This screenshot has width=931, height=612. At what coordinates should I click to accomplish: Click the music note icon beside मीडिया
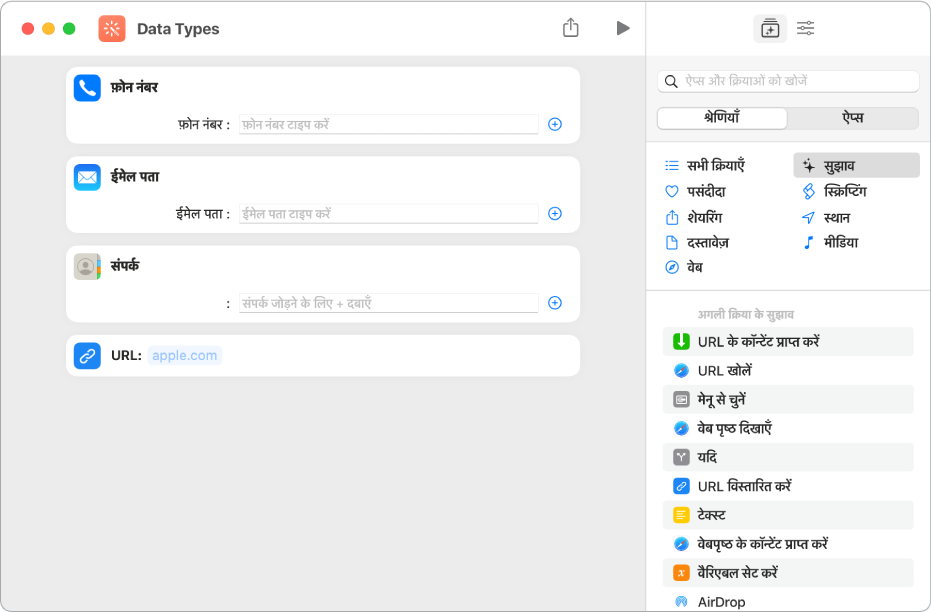click(808, 242)
